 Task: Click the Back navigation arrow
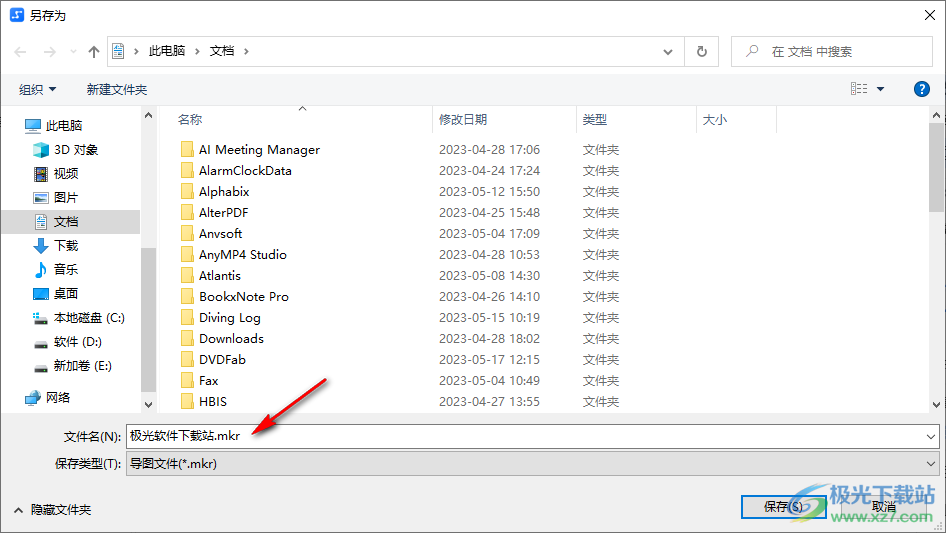[x=20, y=52]
